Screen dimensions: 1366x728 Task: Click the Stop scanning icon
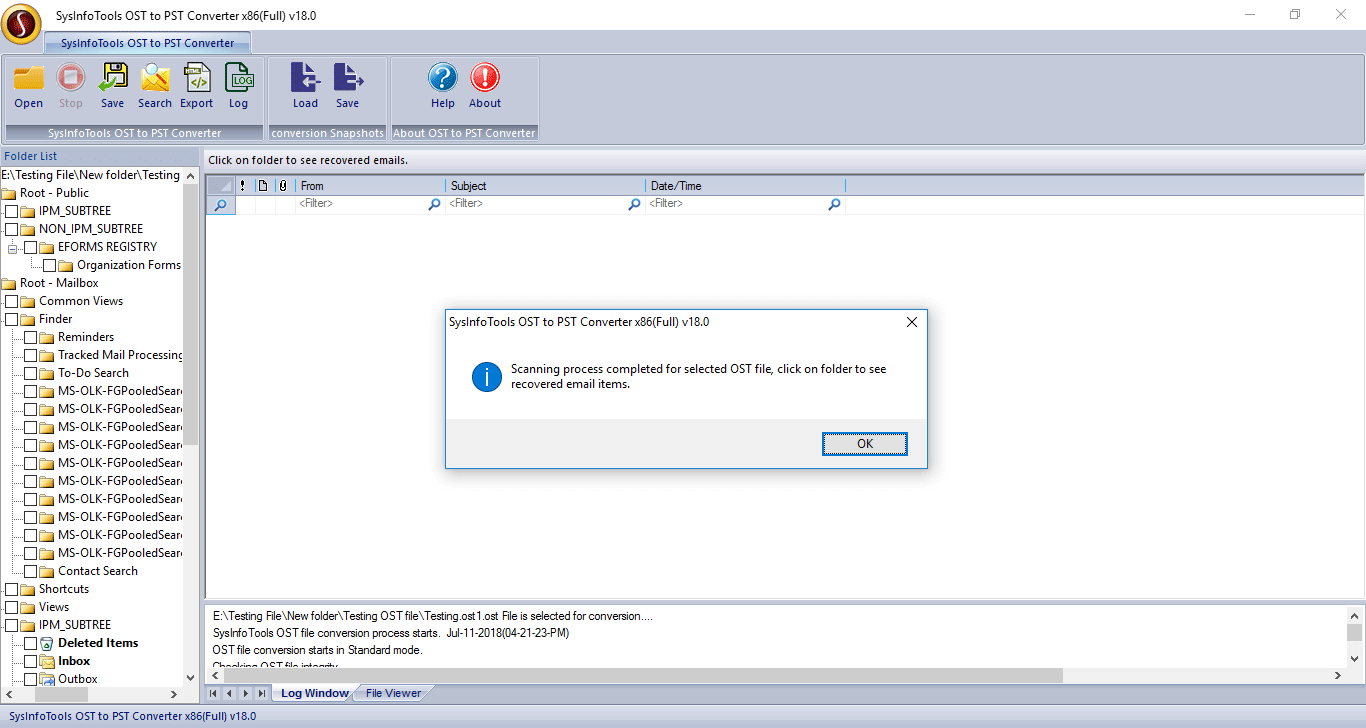click(71, 77)
